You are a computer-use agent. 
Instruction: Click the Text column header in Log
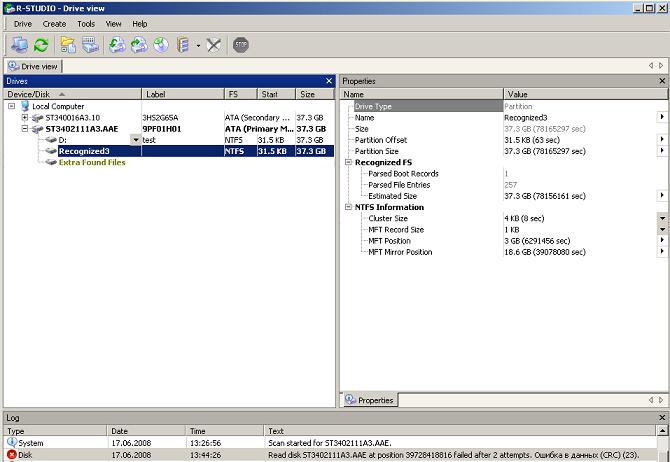(459, 431)
